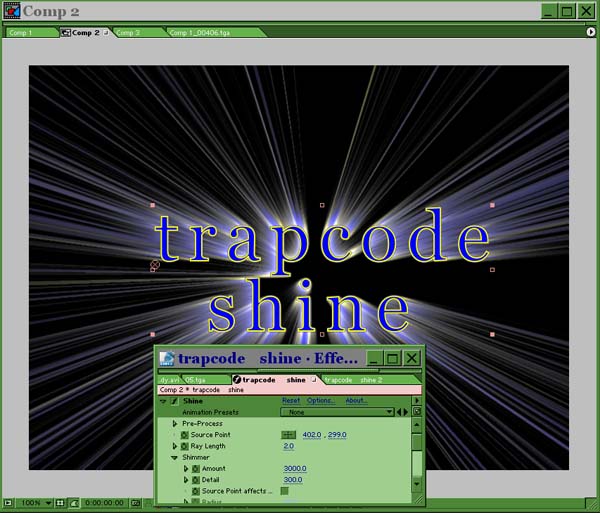This screenshot has width=600, height=513.
Task: Click the effect anchor point crosshair on the composition
Action: 155,265
